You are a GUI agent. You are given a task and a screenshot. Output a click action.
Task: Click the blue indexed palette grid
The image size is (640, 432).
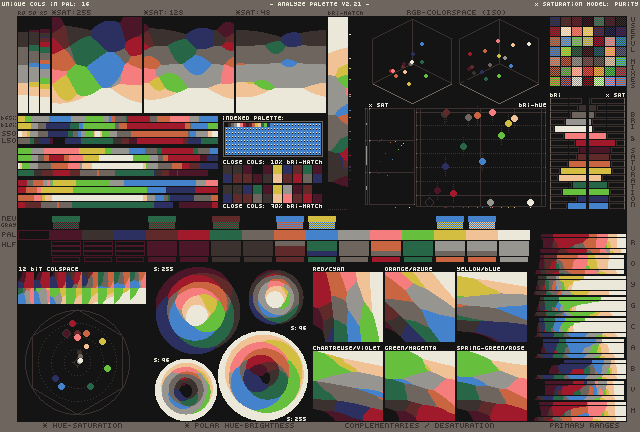pos(273,139)
